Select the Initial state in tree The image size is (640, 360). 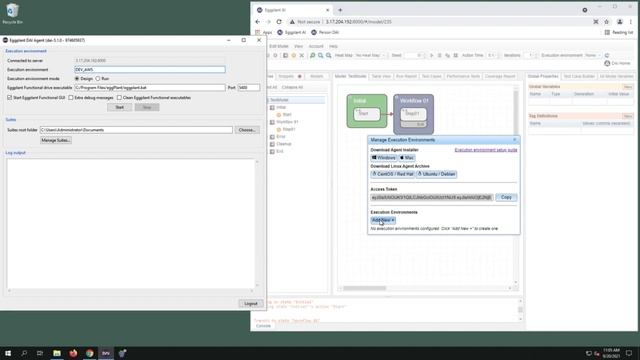click(281, 107)
